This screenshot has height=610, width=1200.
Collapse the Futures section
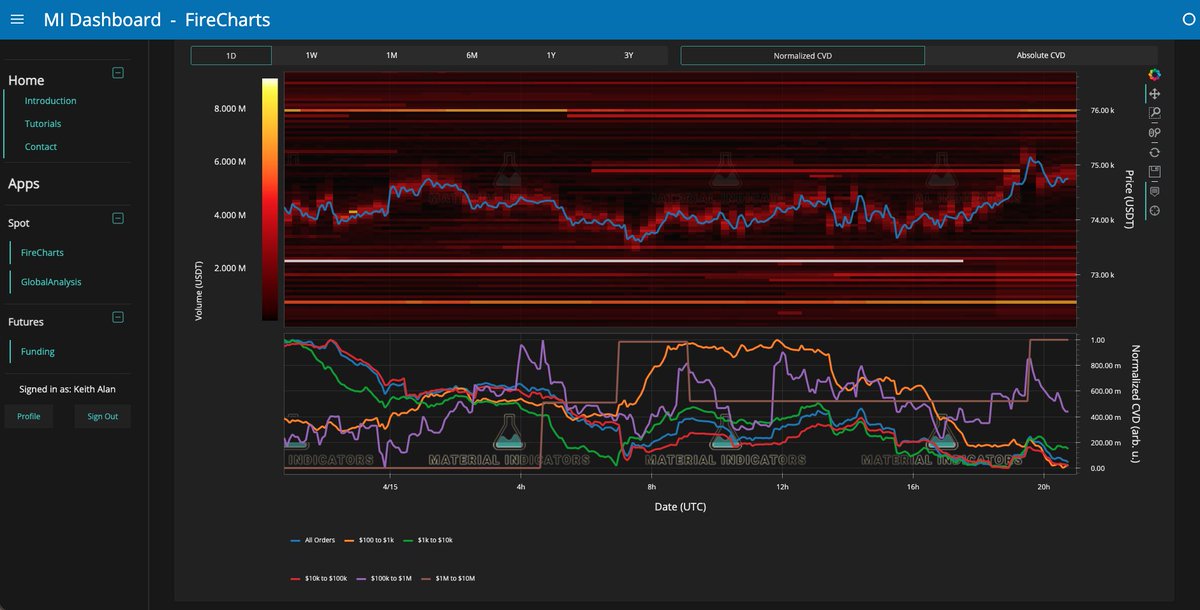click(118, 317)
